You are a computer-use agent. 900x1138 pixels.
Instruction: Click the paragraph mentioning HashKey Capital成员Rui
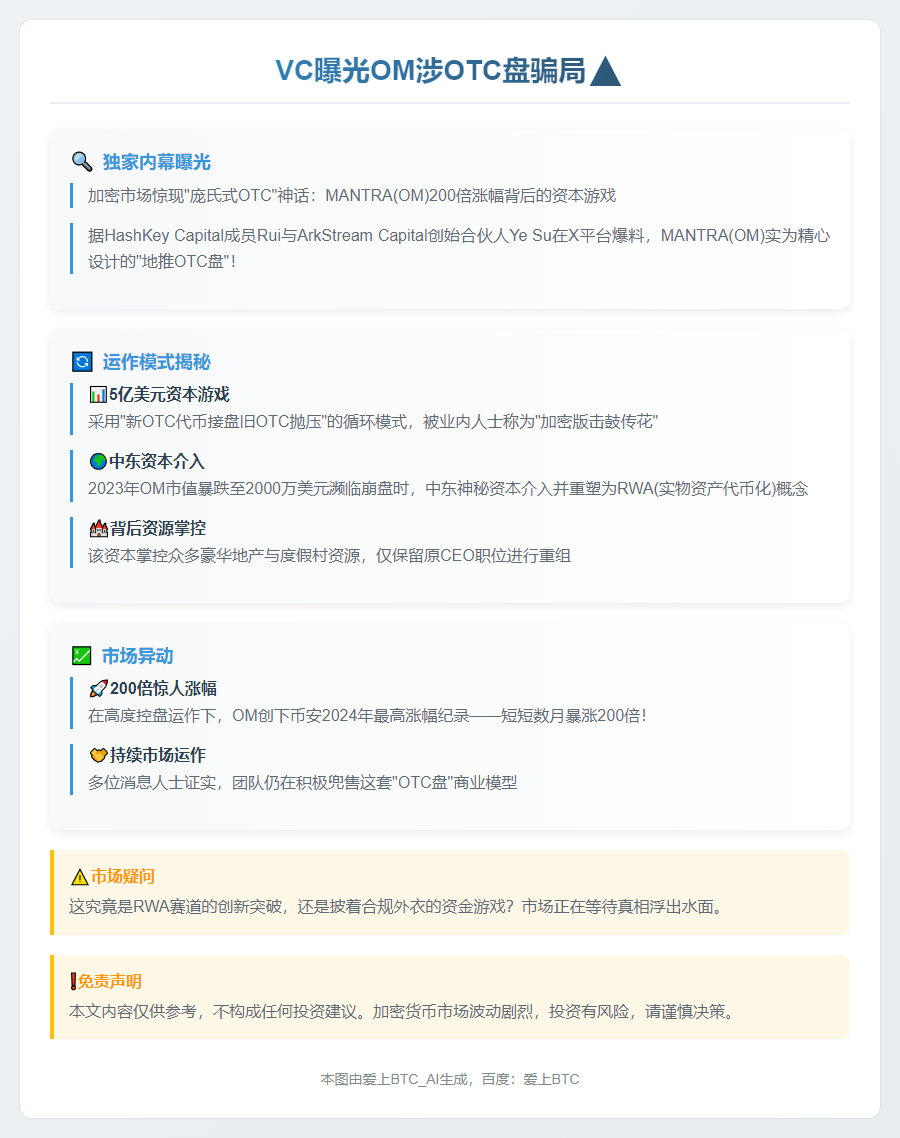pos(459,248)
